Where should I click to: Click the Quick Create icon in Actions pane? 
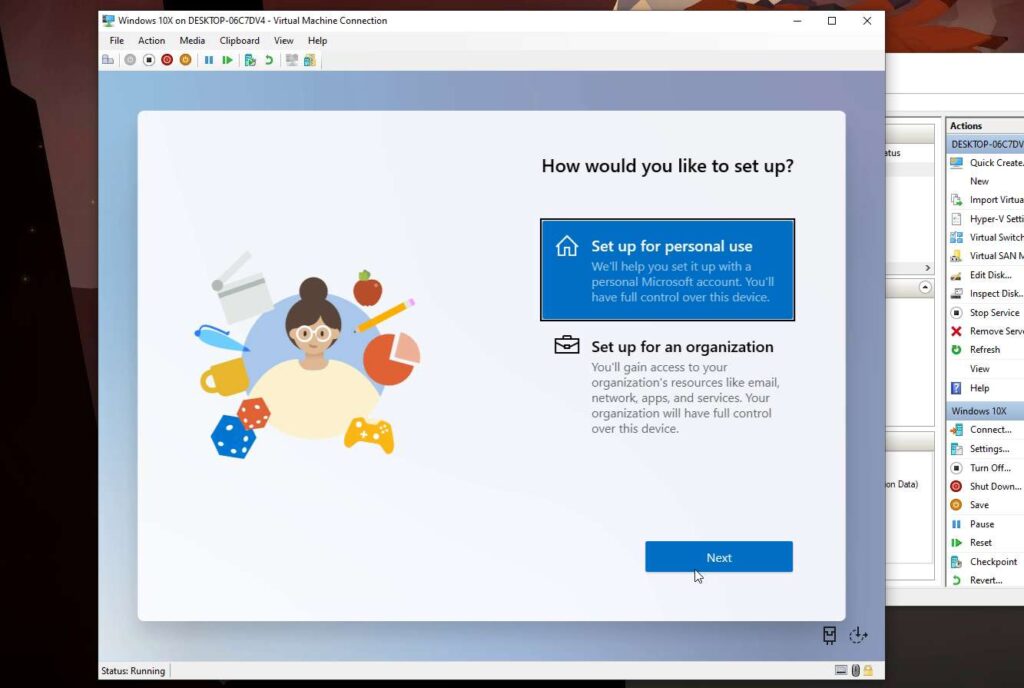coord(956,163)
